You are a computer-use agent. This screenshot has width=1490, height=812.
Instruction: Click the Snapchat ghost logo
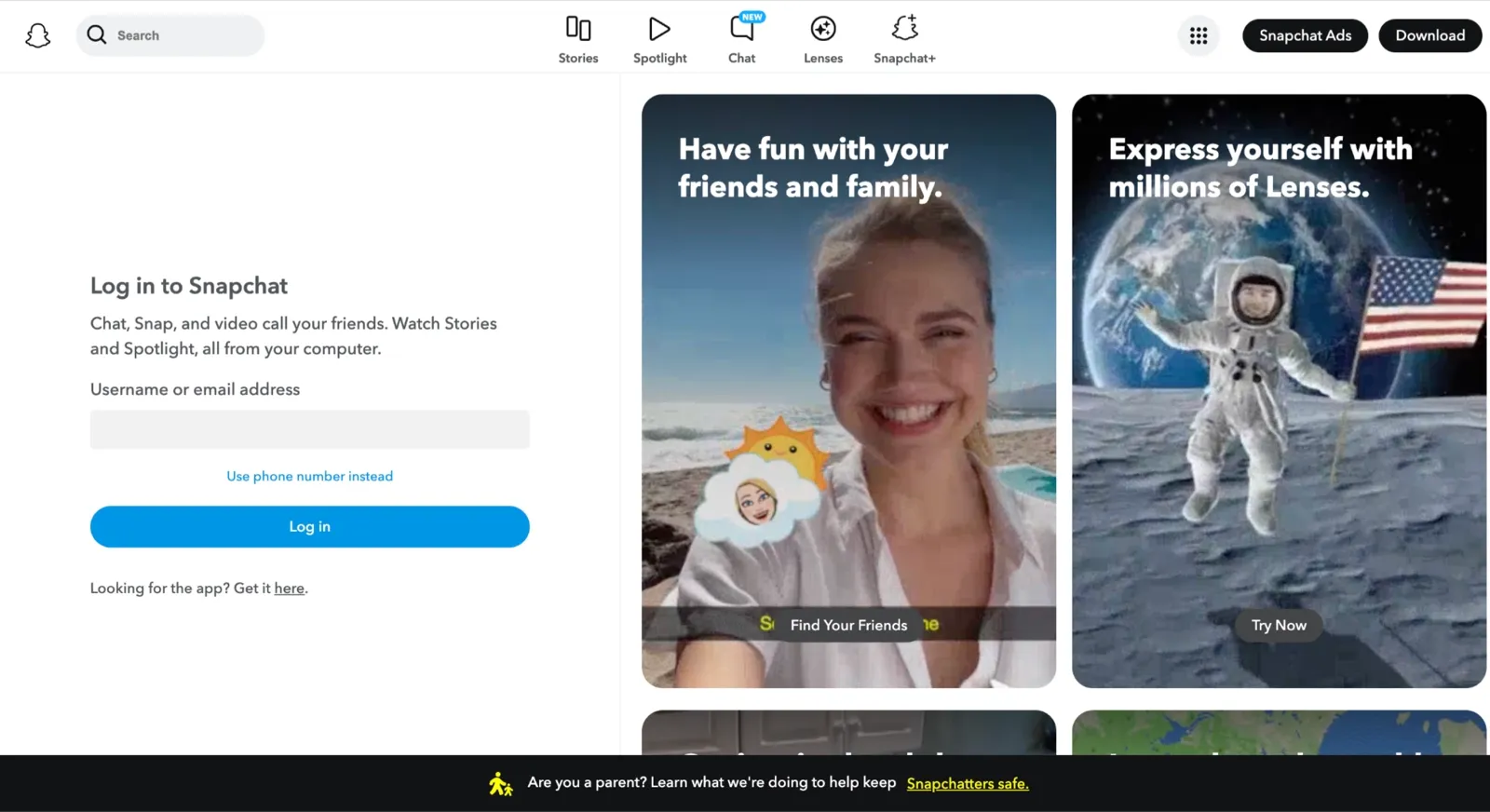(37, 35)
